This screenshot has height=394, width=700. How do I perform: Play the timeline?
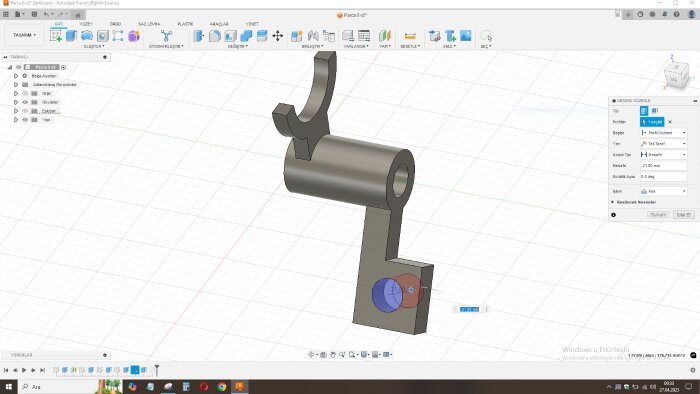pyautogui.click(x=24, y=370)
